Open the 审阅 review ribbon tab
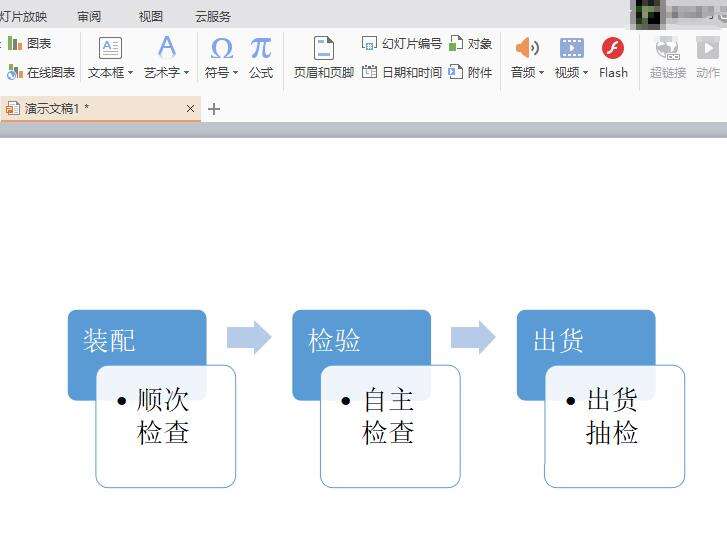Image resolution: width=727 pixels, height=550 pixels. (x=89, y=17)
